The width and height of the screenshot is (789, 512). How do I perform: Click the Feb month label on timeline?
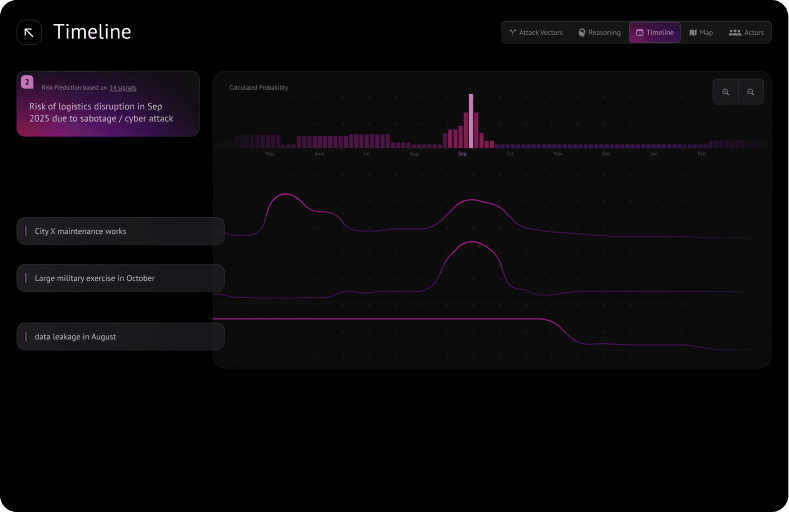coord(702,154)
